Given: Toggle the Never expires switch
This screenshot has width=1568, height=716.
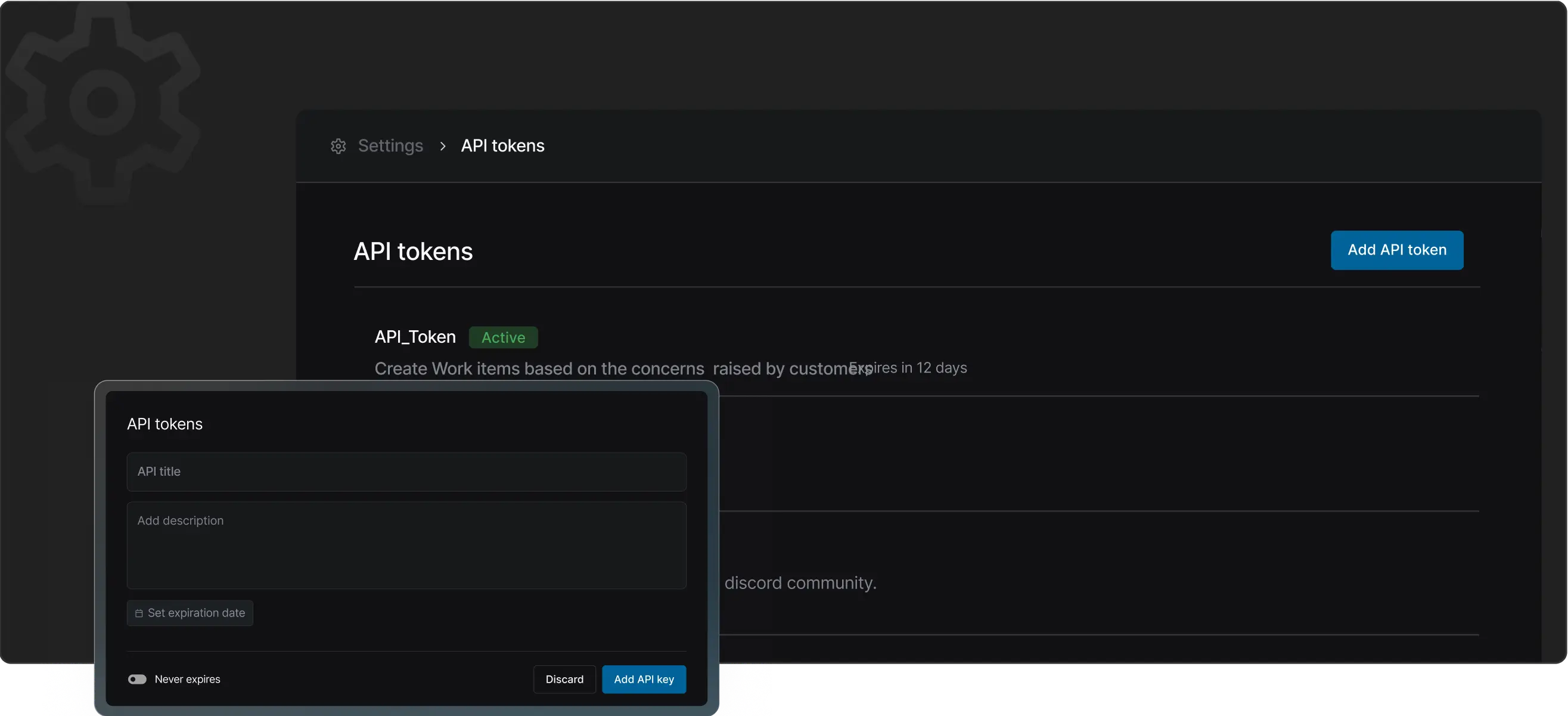Looking at the screenshot, I should click(137, 680).
